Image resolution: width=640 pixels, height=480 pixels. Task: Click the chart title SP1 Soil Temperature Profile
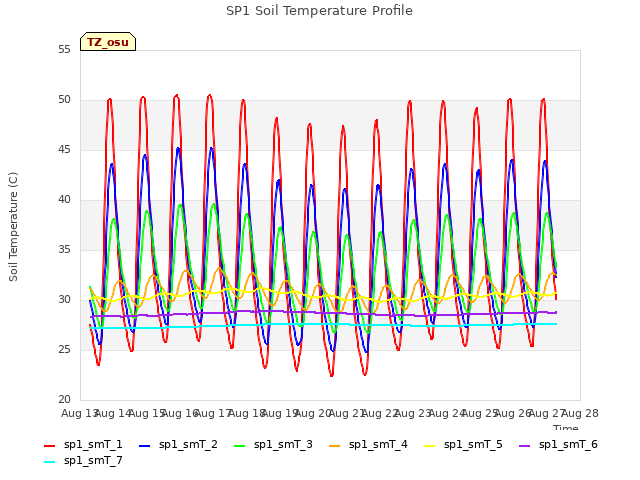[319, 11]
